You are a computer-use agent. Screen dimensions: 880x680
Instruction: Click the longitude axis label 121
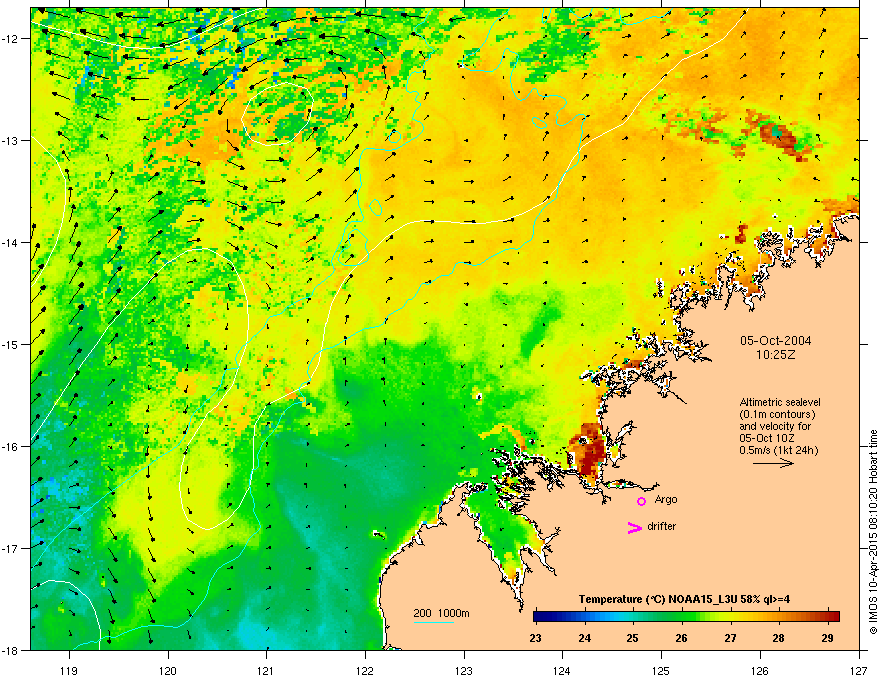[x=266, y=670]
